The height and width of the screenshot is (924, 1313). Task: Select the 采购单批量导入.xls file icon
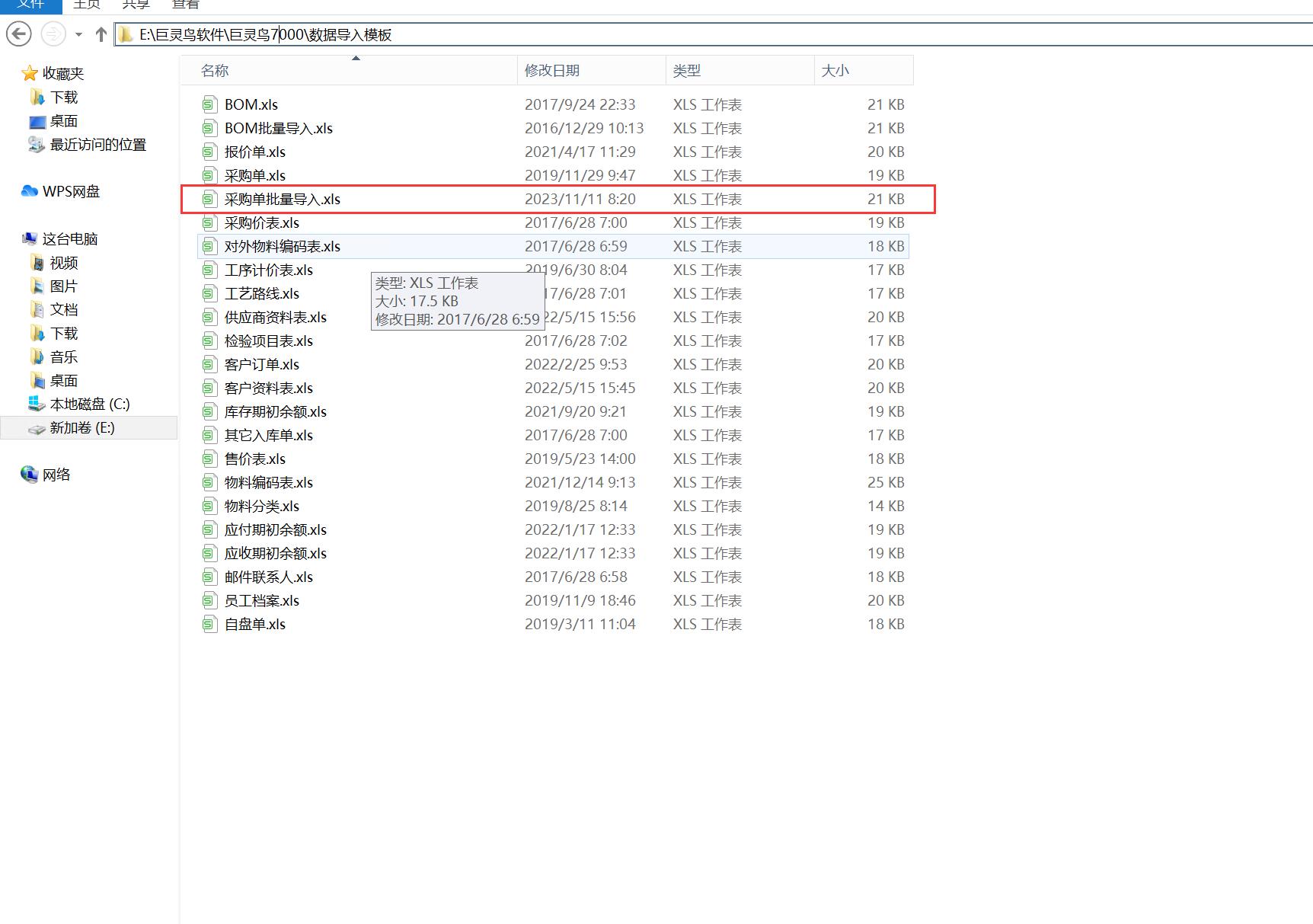209,200
